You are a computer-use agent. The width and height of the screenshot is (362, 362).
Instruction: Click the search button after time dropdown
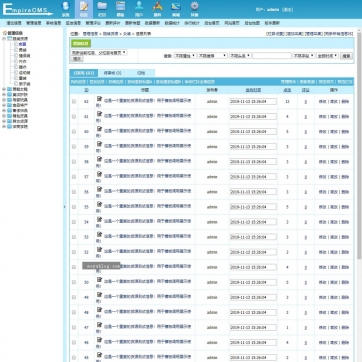click(x=346, y=56)
